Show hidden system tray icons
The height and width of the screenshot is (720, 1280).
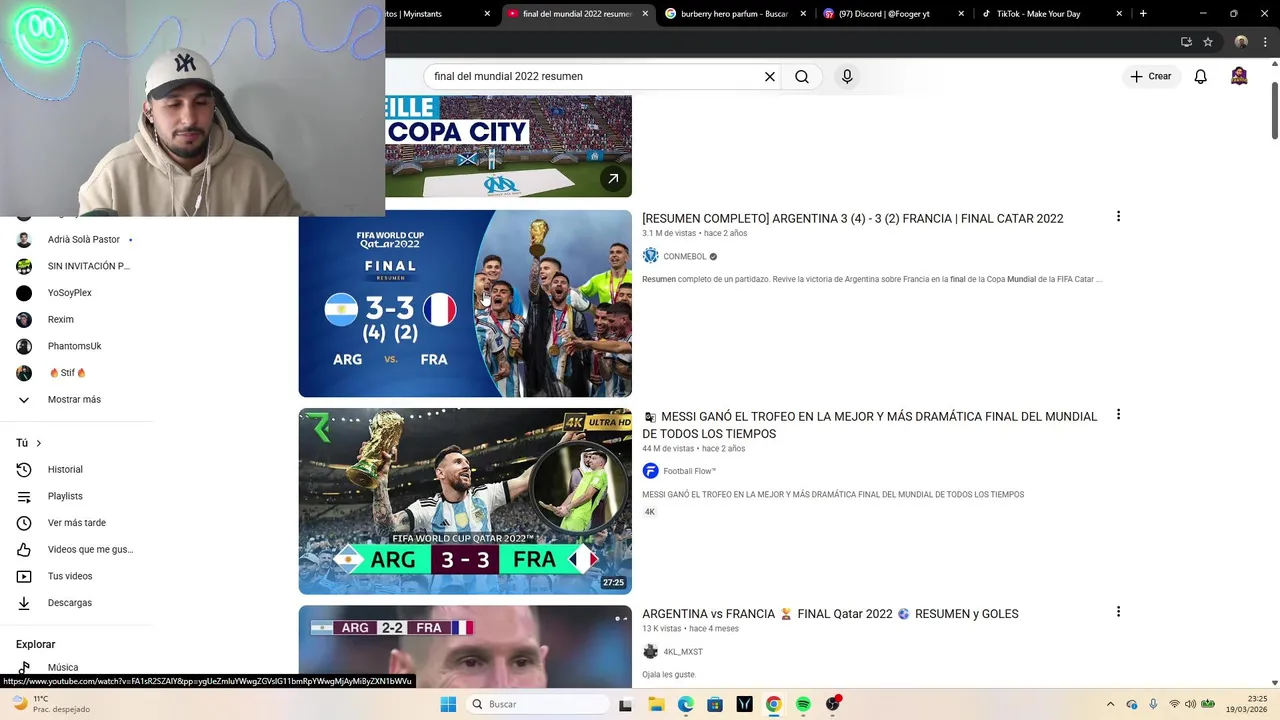(1110, 704)
